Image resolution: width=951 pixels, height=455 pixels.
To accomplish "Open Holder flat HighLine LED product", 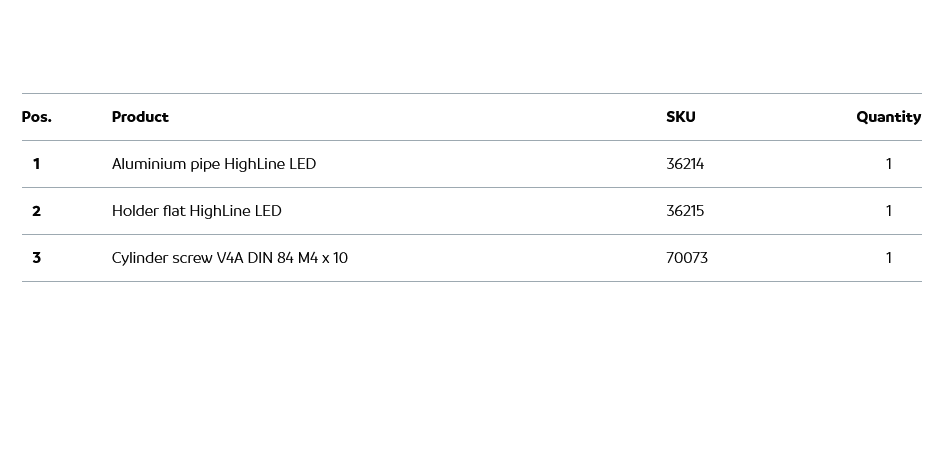I will [197, 211].
